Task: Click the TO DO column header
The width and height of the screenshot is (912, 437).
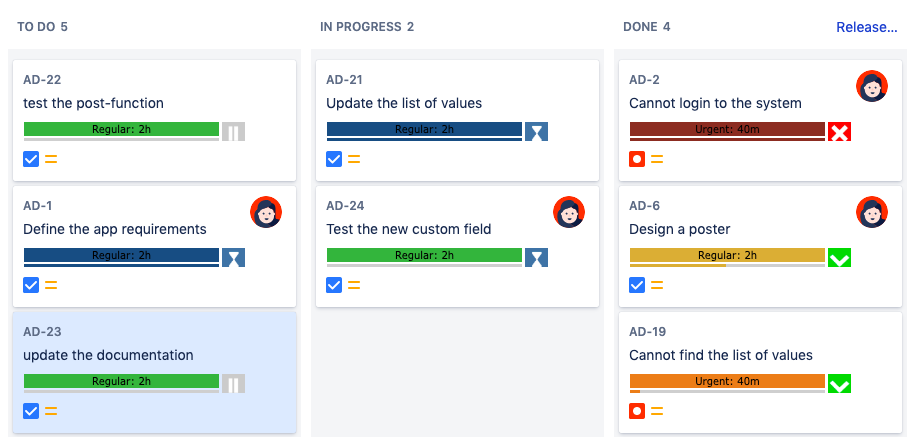Action: [x=43, y=27]
